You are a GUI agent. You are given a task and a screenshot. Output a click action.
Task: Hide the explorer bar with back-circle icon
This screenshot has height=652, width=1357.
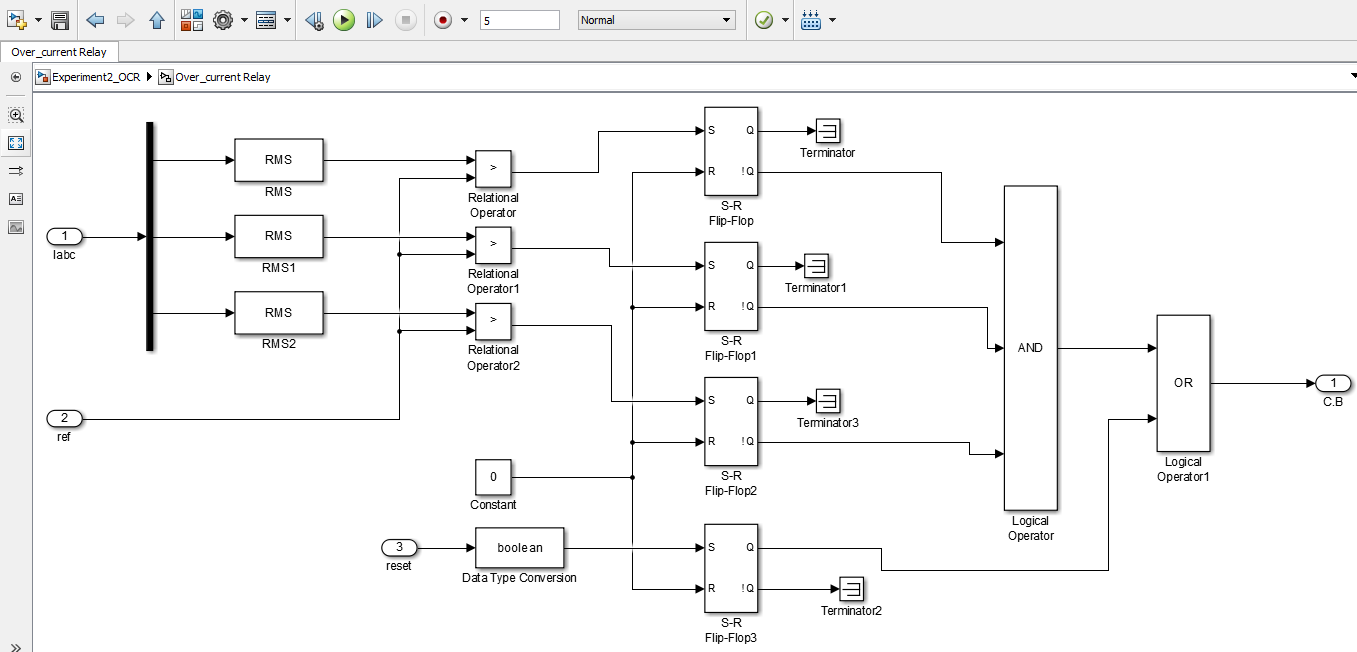tap(16, 77)
